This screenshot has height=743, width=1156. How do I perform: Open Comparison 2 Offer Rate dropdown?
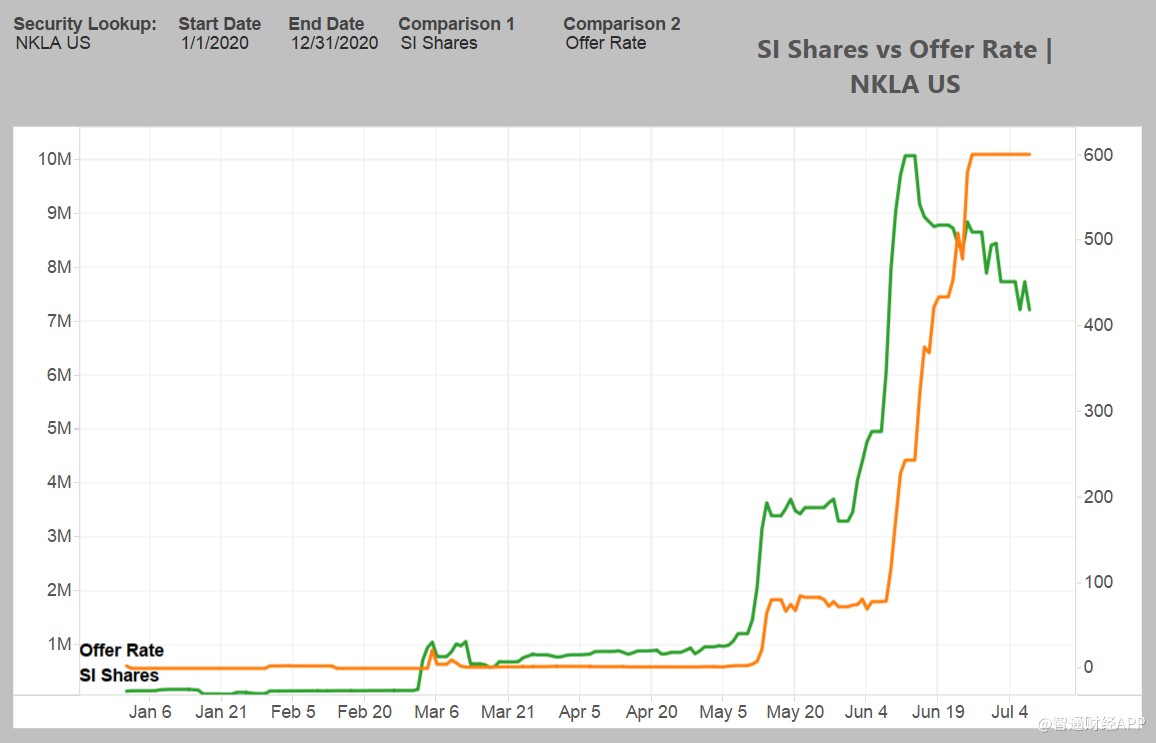point(606,43)
